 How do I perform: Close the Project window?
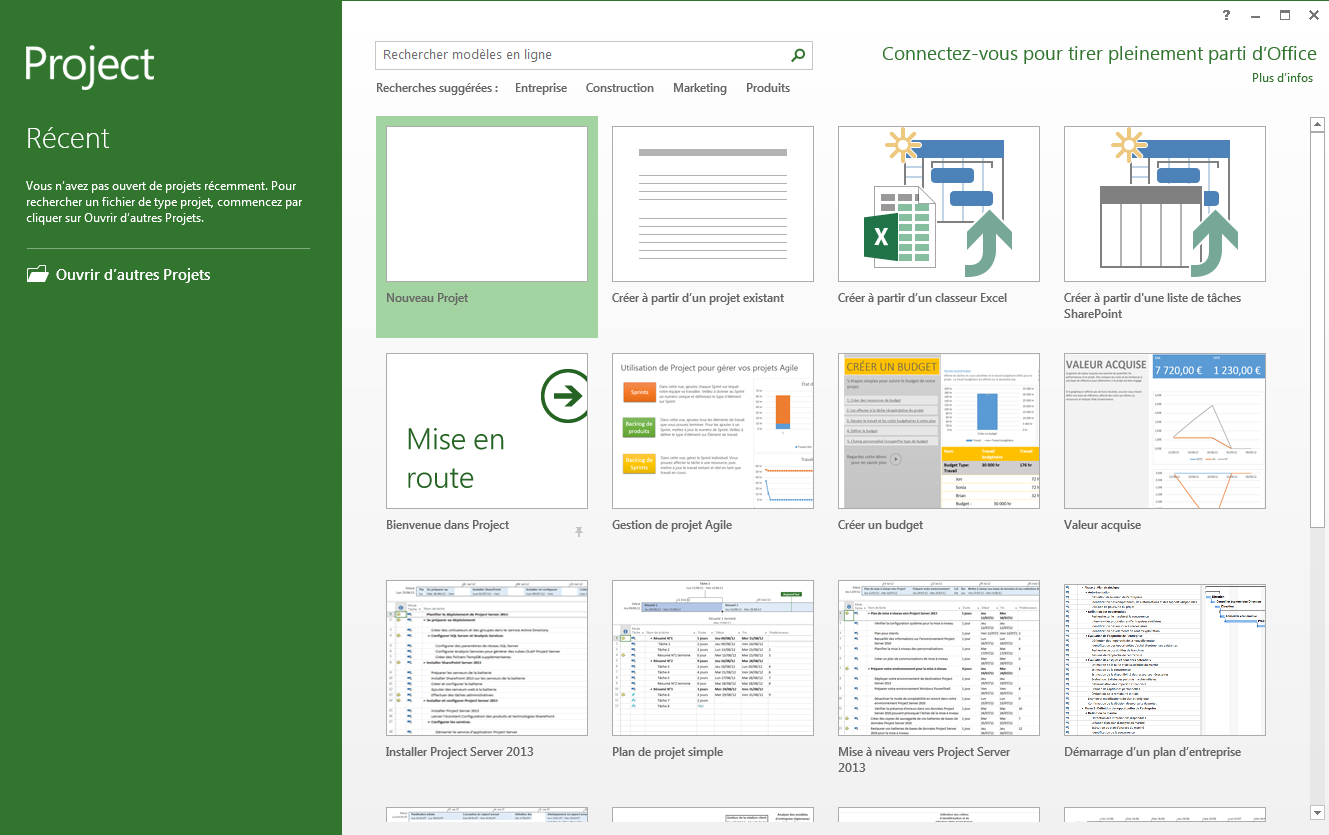(1312, 15)
